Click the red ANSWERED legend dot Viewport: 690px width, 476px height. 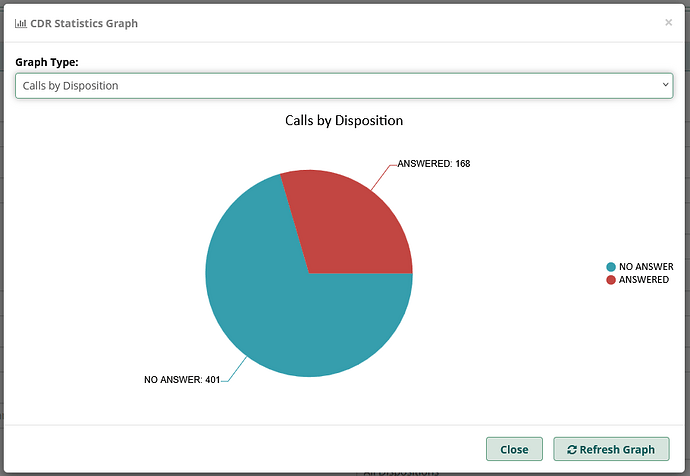pyautogui.click(x=611, y=280)
